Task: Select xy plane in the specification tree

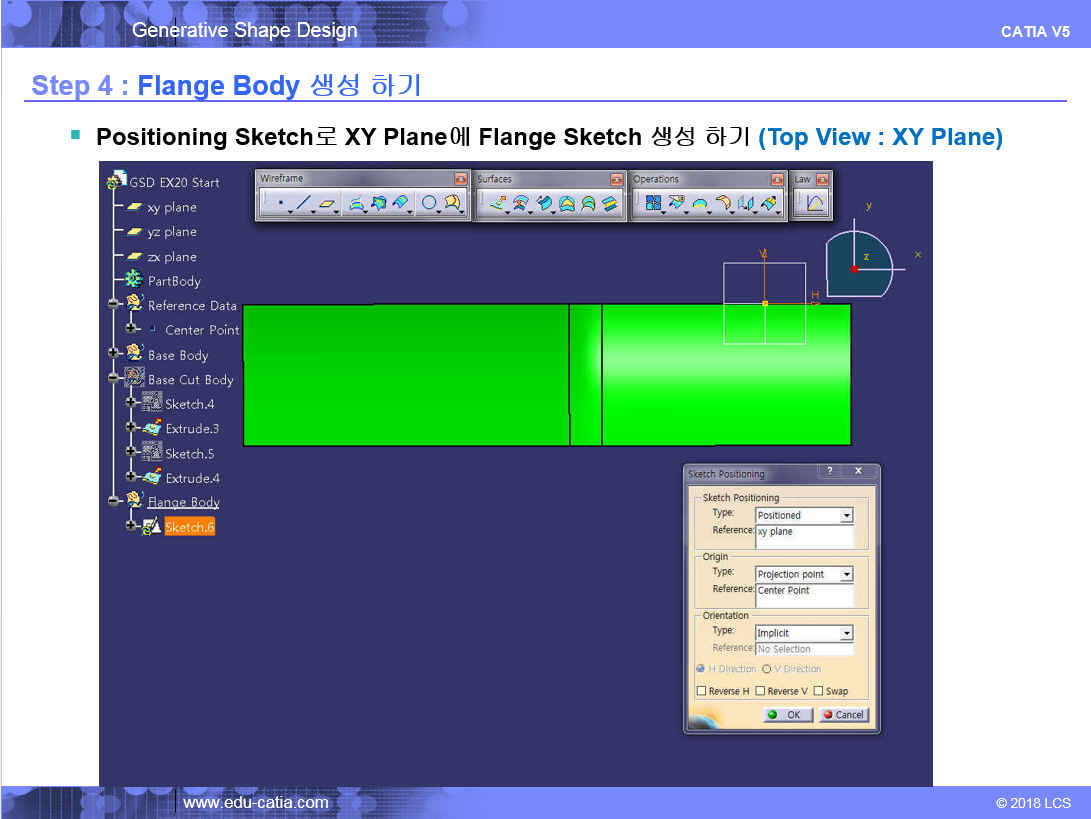Action: [x=171, y=207]
